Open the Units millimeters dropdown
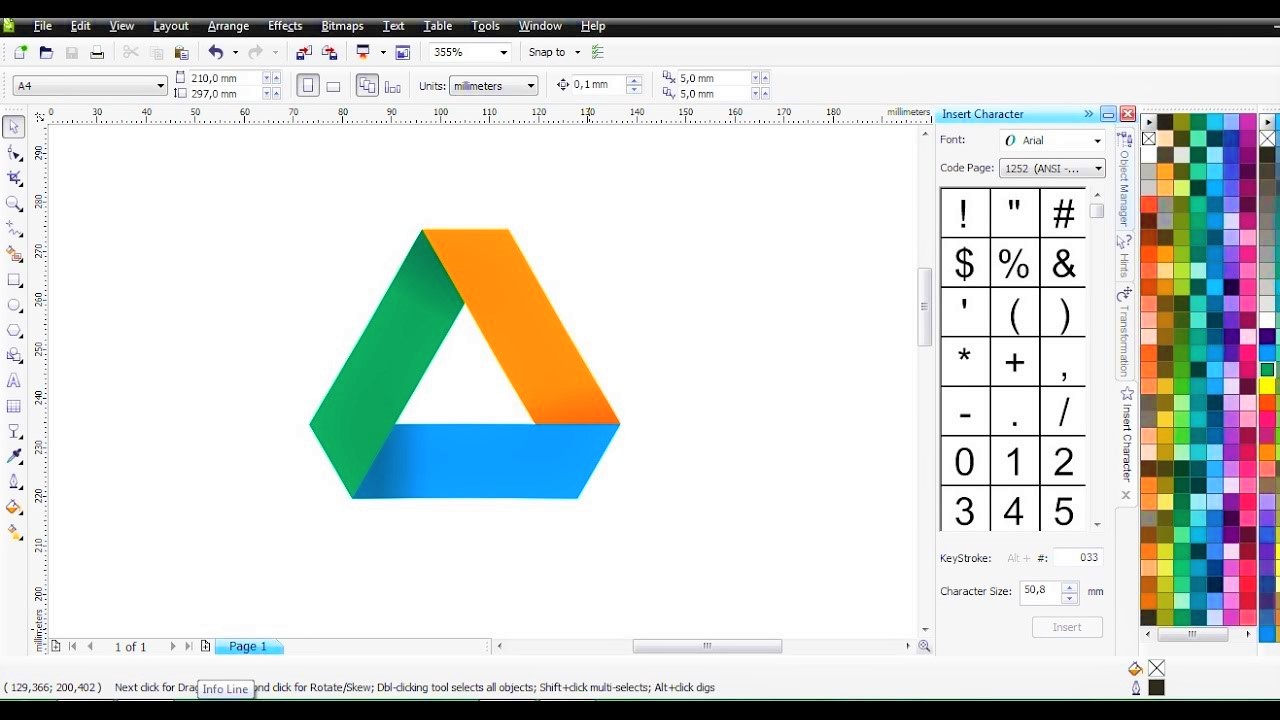 click(530, 86)
